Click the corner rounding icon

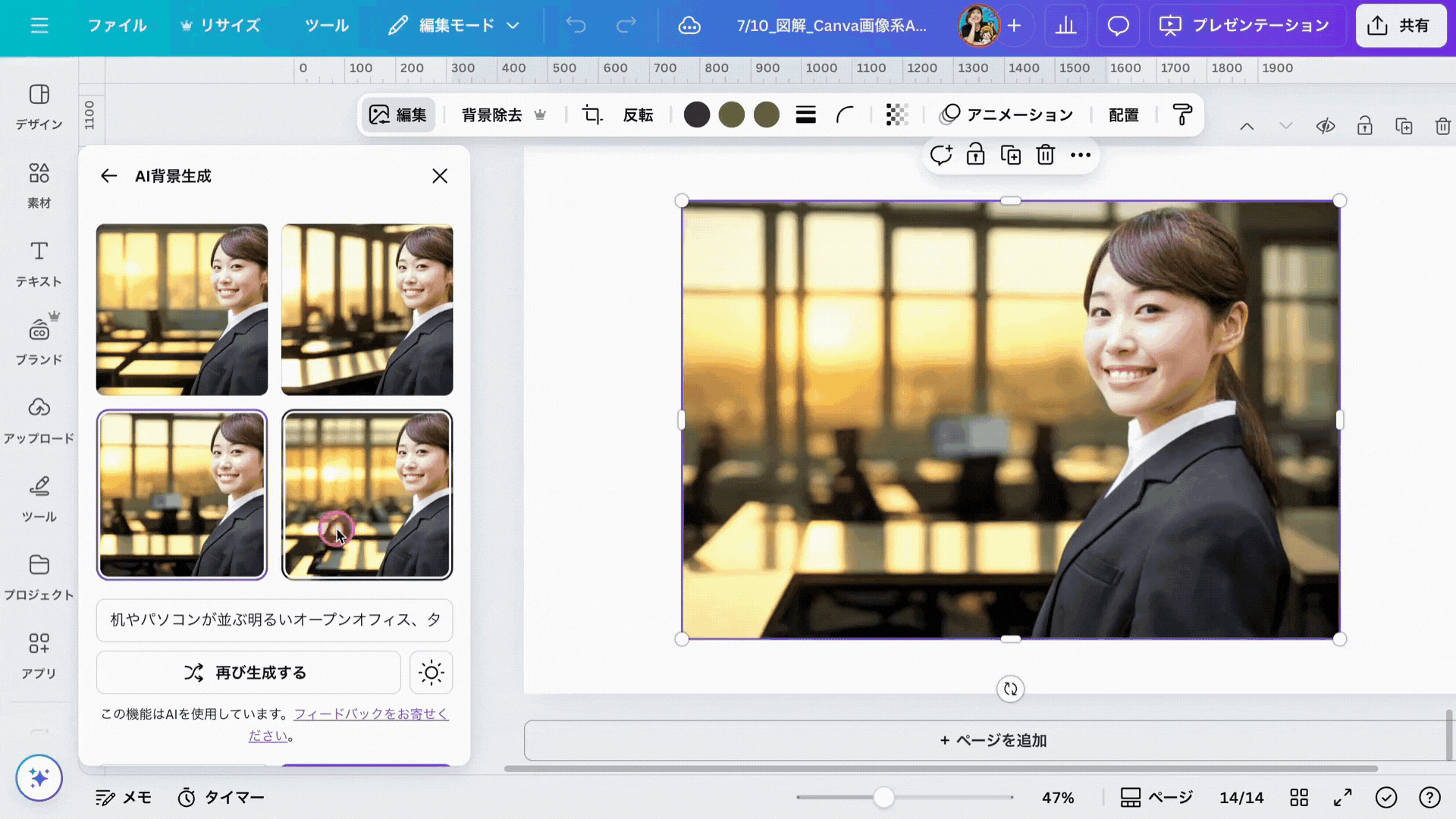[x=845, y=115]
